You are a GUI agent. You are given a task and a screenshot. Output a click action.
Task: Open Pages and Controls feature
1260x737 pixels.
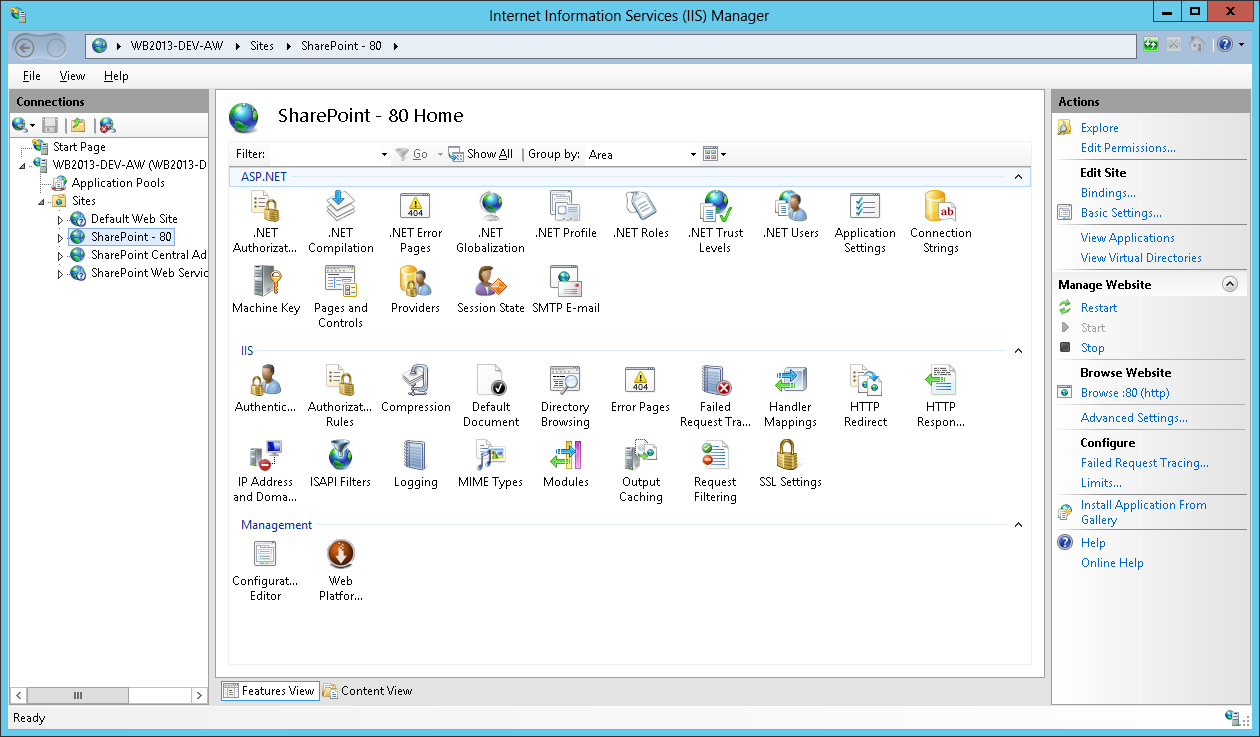tap(340, 297)
